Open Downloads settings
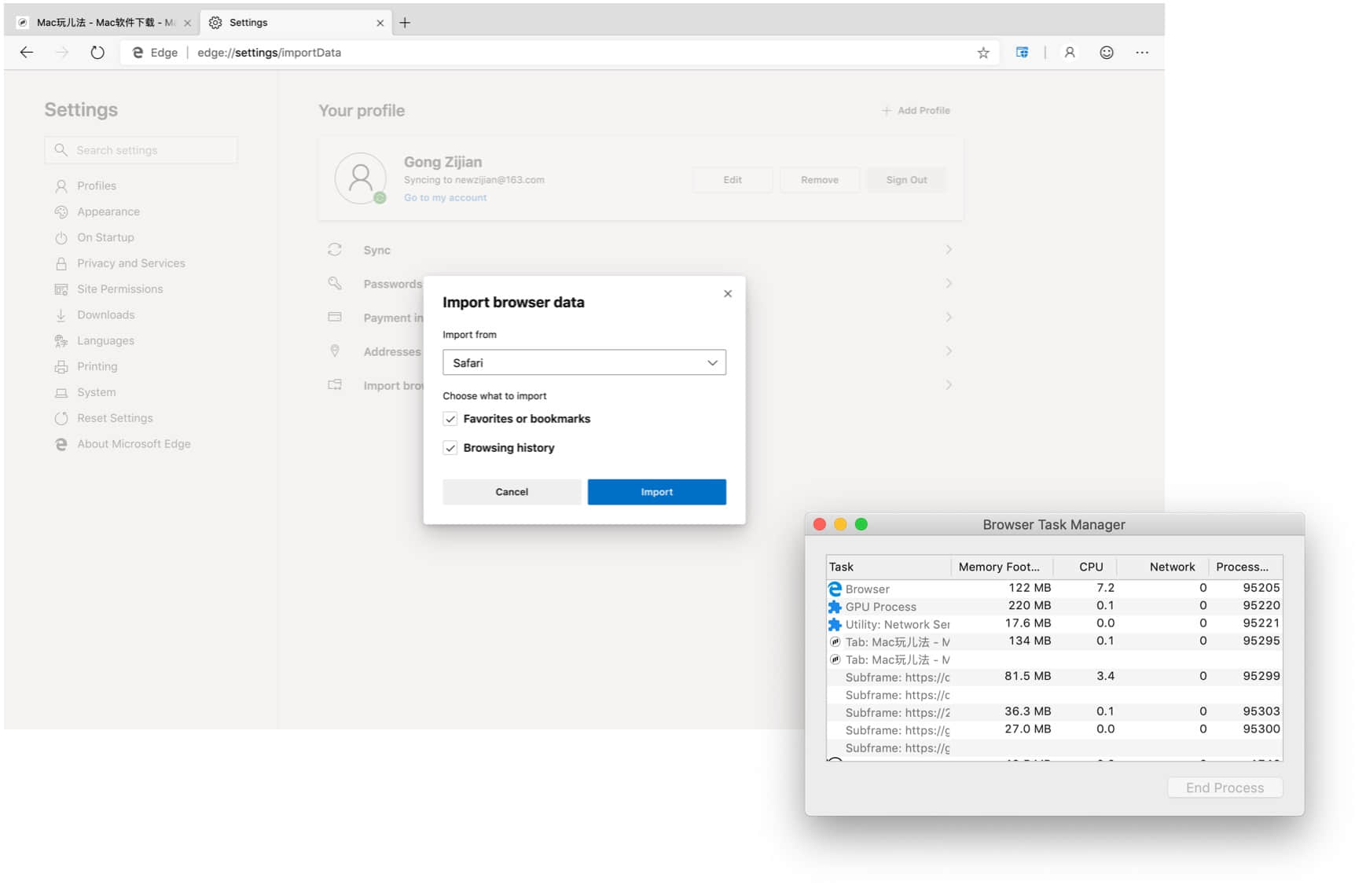This screenshot has width=1366, height=896. tap(94, 315)
